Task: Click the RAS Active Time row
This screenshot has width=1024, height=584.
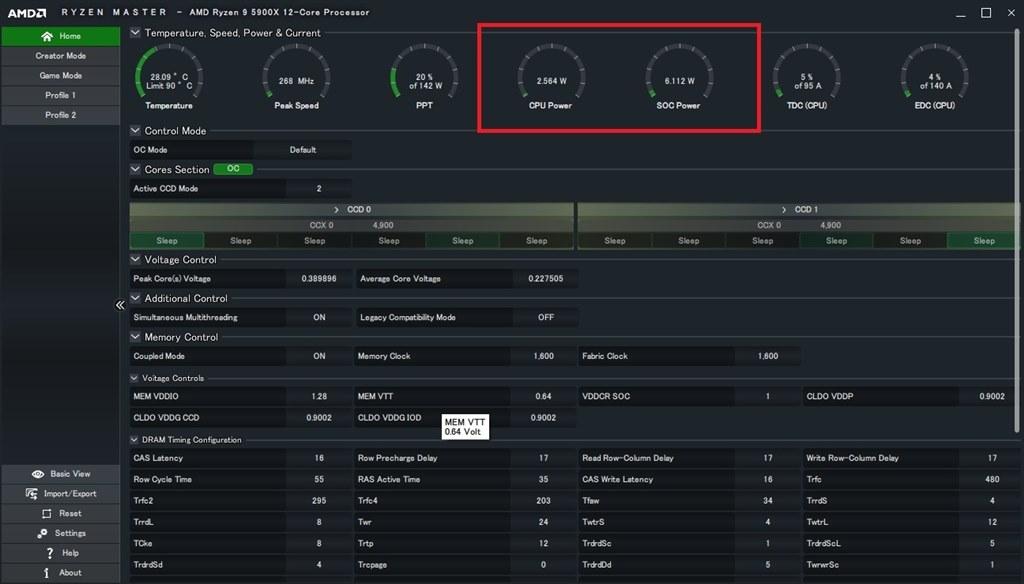Action: tap(465, 479)
